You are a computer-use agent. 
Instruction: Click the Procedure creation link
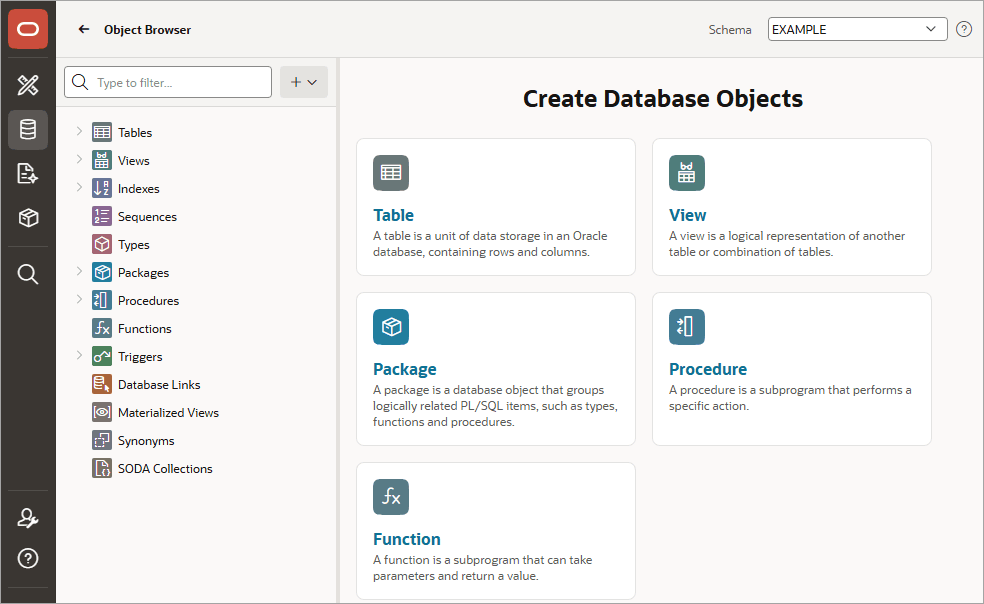click(708, 369)
